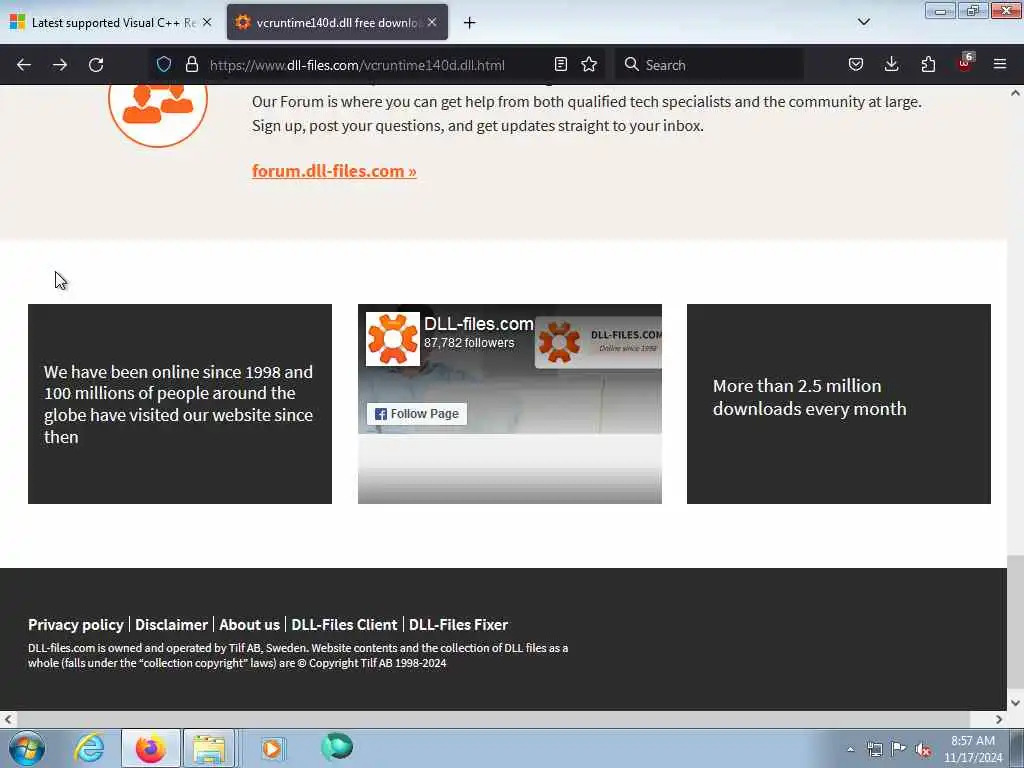Open the network status tray icon
The height and width of the screenshot is (768, 1024).
(874, 749)
